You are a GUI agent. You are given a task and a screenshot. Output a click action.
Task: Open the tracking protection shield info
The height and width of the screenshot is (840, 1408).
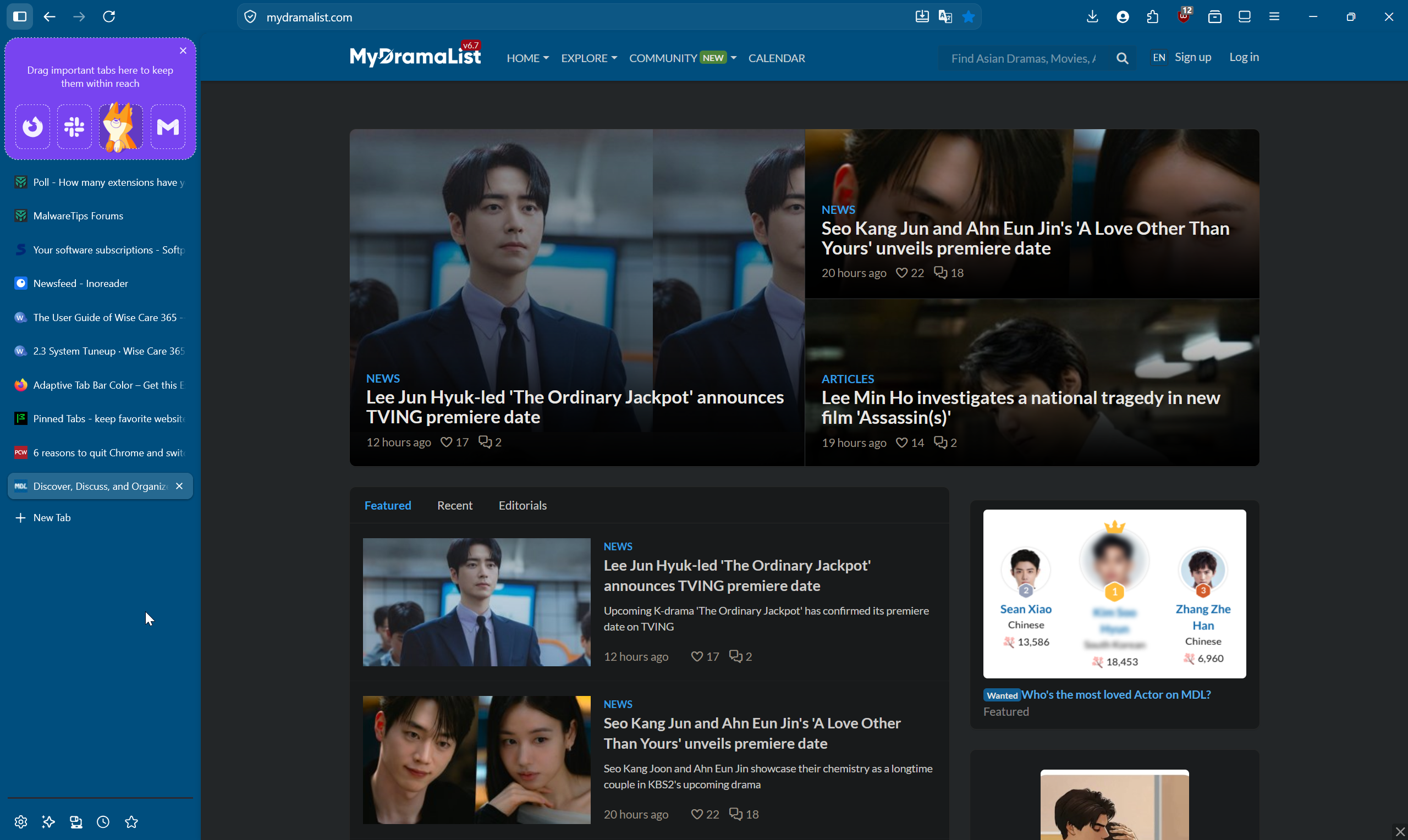pos(250,17)
